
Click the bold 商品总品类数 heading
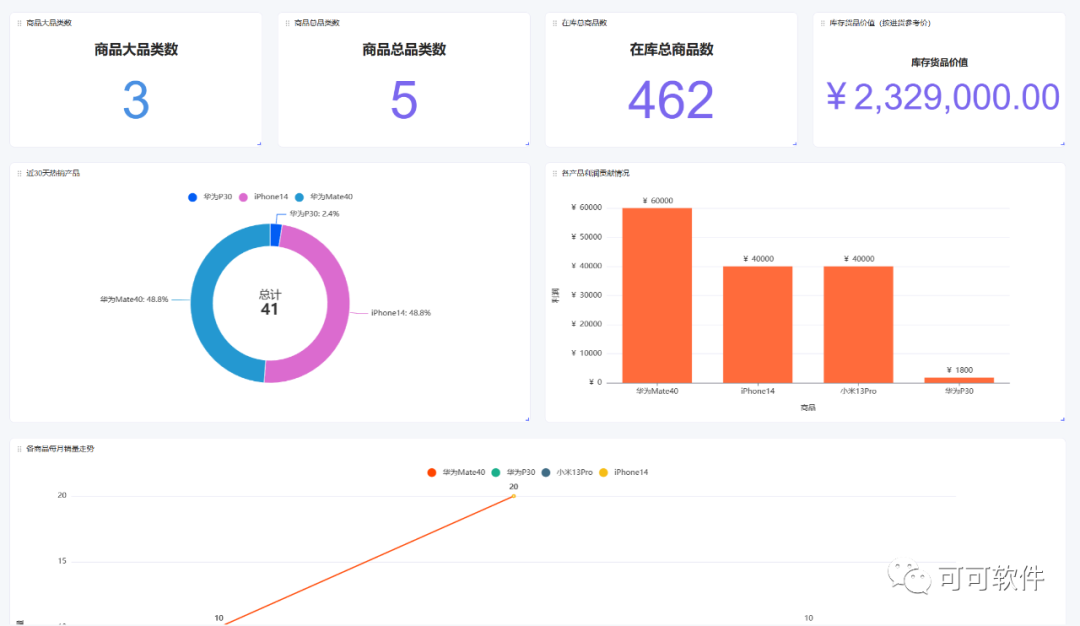click(404, 50)
